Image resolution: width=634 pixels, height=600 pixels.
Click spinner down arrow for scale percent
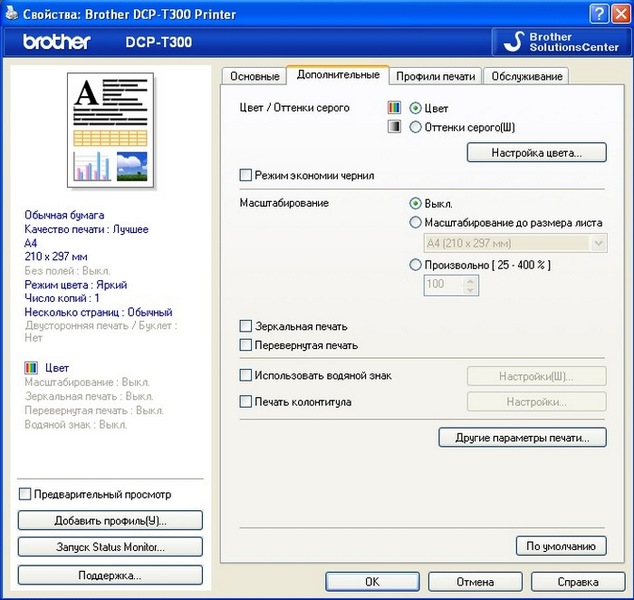click(470, 290)
